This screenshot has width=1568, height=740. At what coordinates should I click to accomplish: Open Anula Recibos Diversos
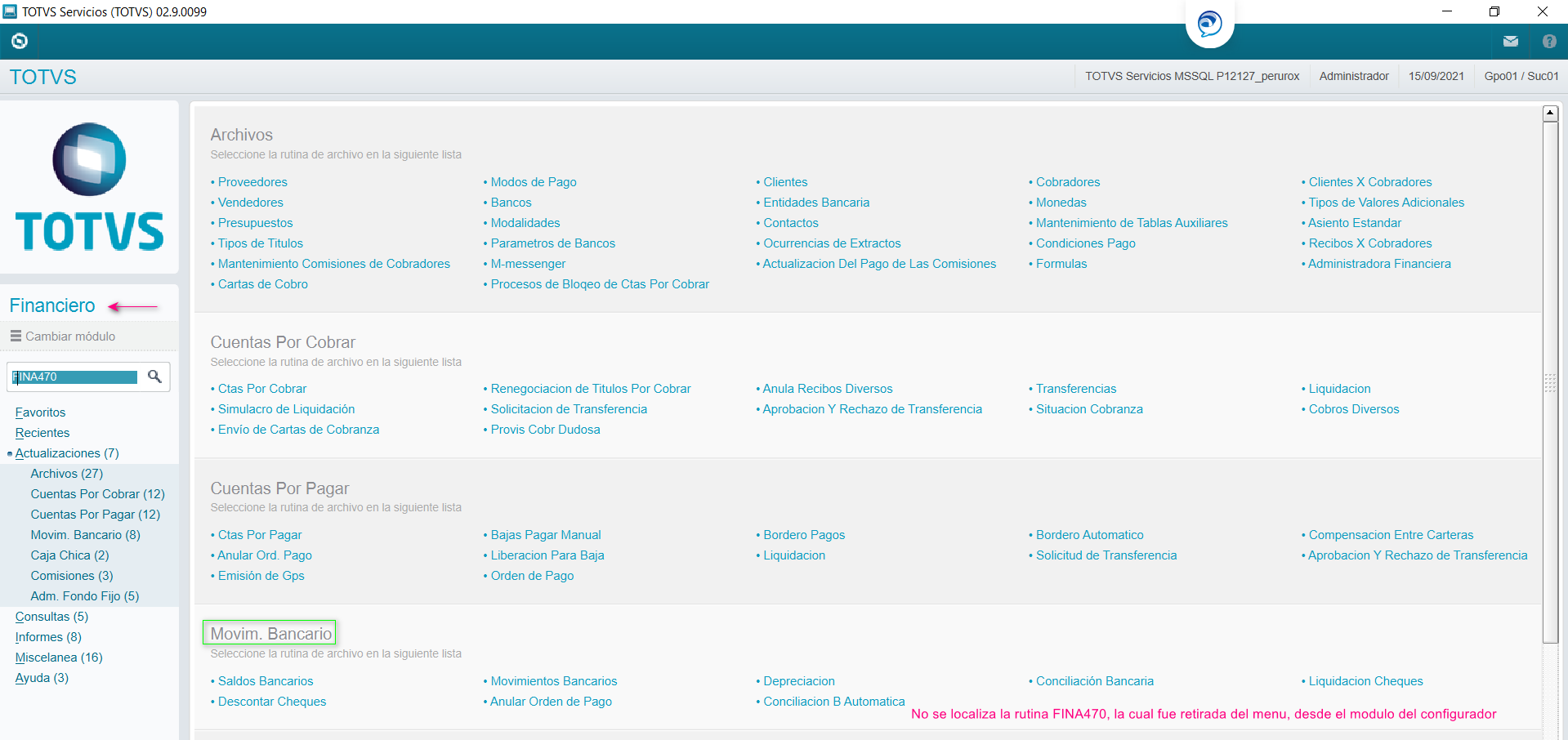(828, 389)
